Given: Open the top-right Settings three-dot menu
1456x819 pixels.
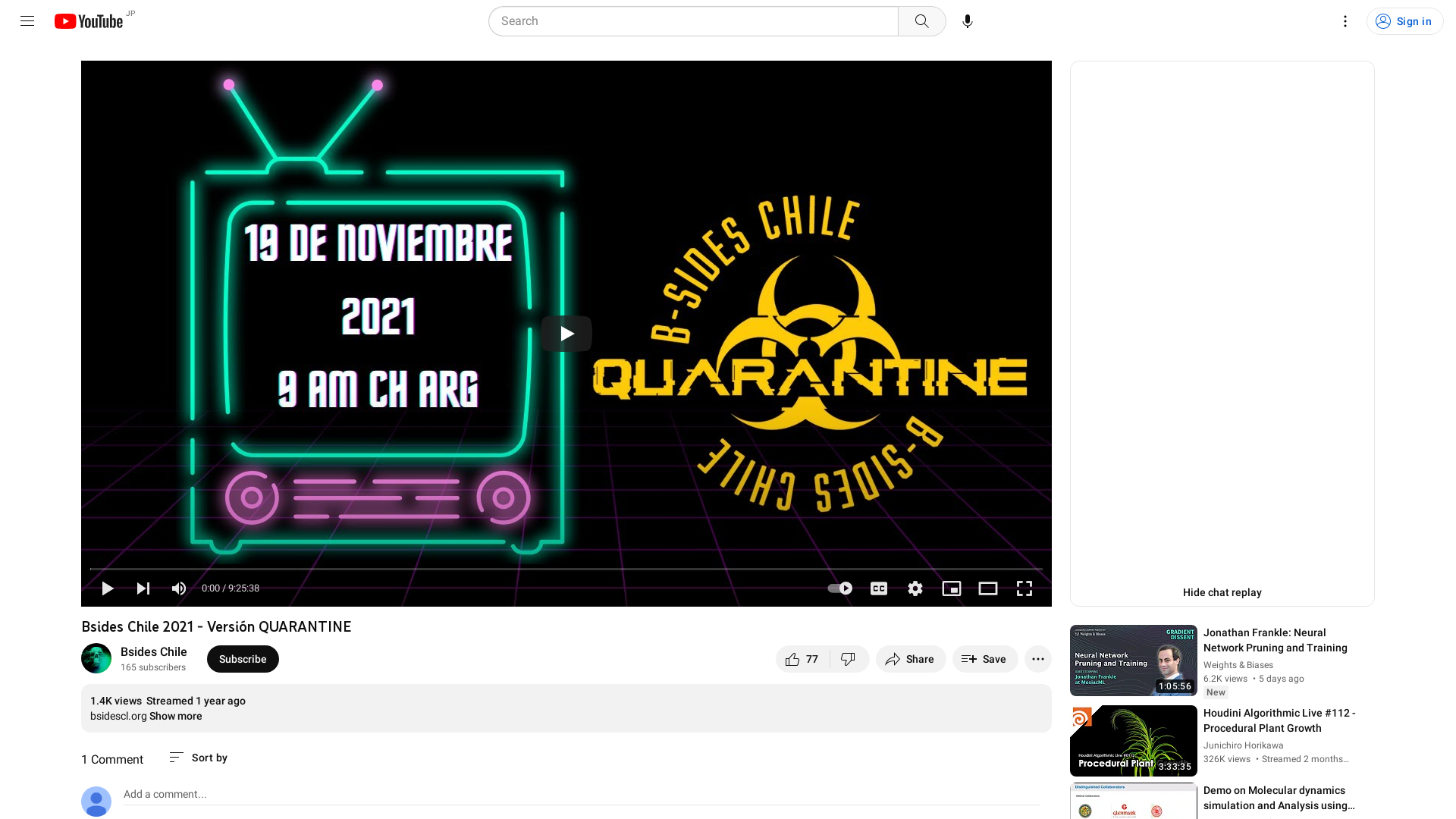Looking at the screenshot, I should pyautogui.click(x=1345, y=21).
